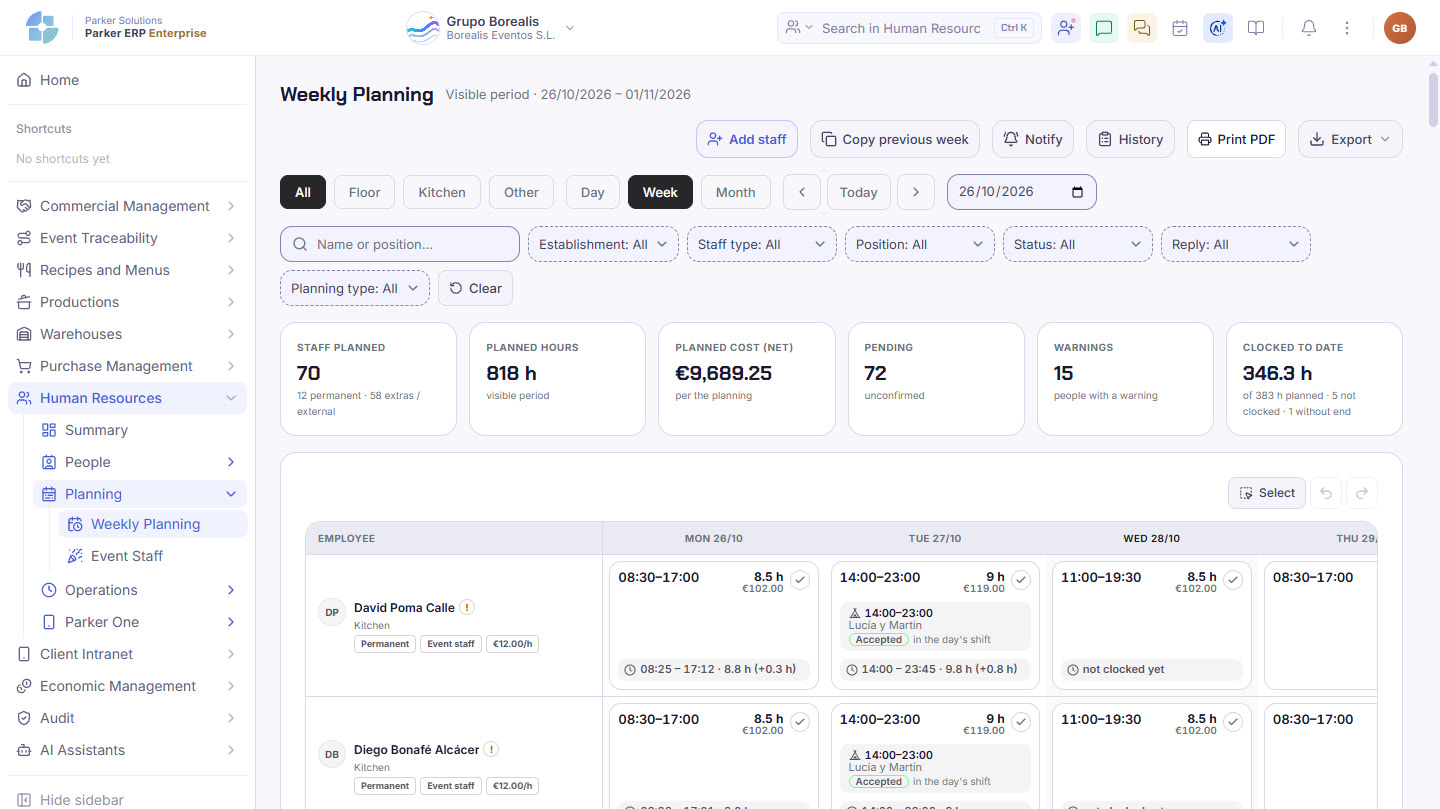Viewport: 1440px width, 809px height.
Task: Click Copy previous week button
Action: tap(895, 139)
